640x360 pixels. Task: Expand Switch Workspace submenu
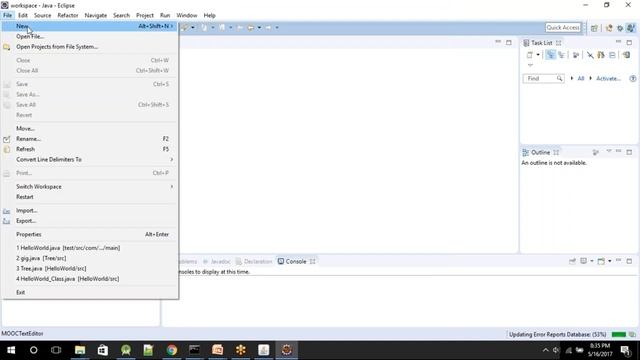click(90, 187)
